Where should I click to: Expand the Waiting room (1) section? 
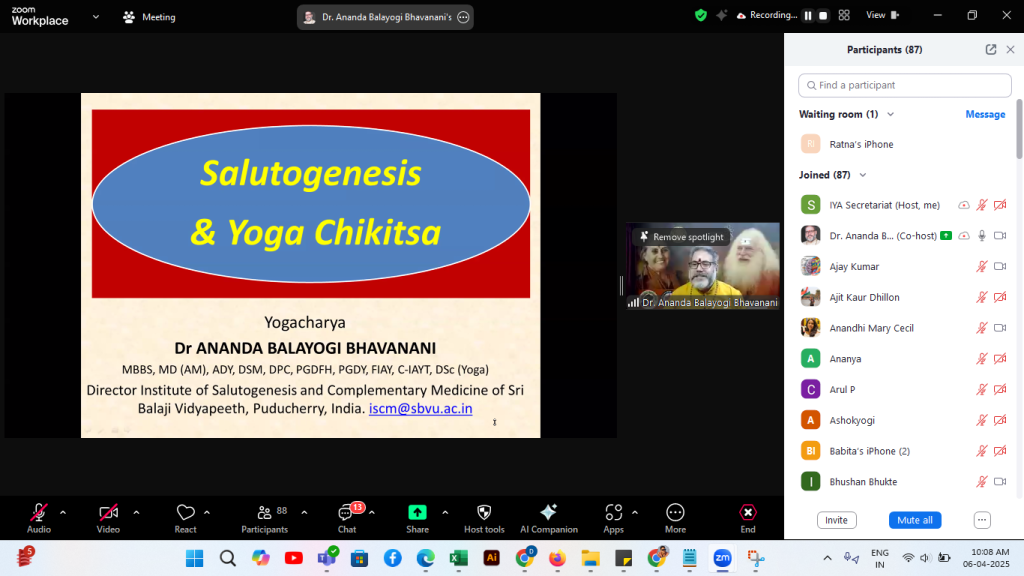click(x=890, y=115)
